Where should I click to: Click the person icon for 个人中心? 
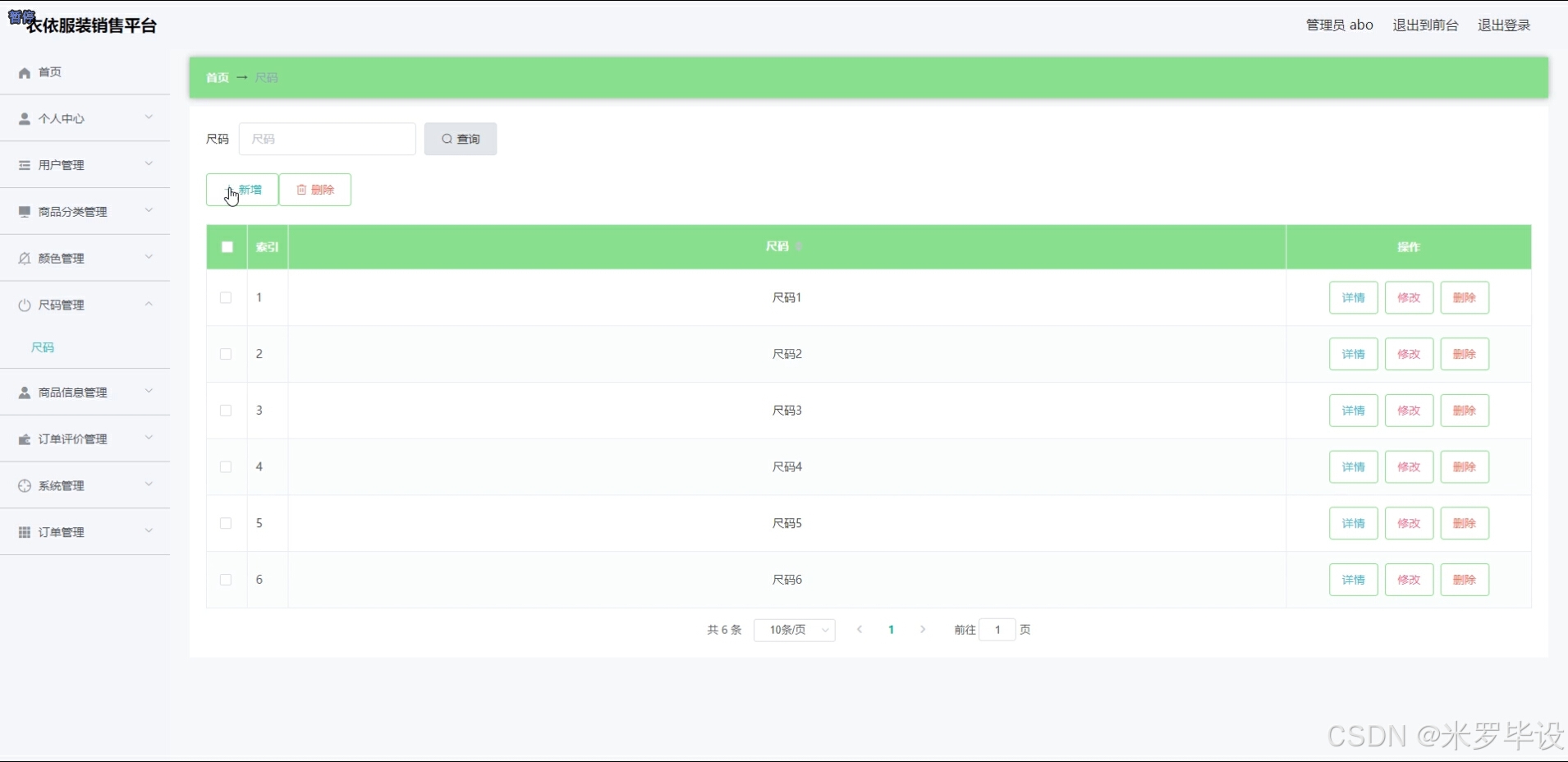(x=25, y=118)
